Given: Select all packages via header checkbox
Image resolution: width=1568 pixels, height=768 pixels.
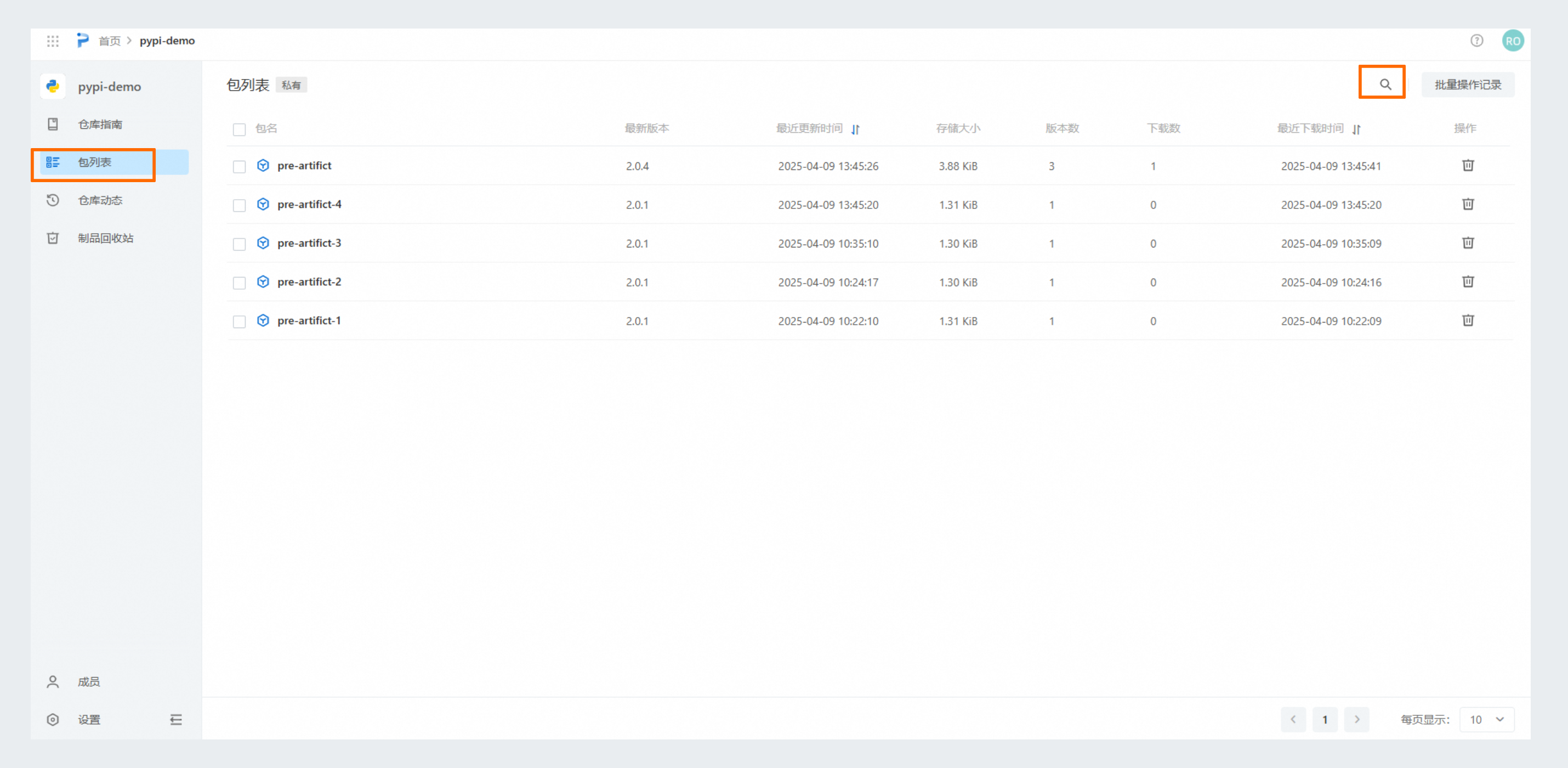Looking at the screenshot, I should pos(239,129).
